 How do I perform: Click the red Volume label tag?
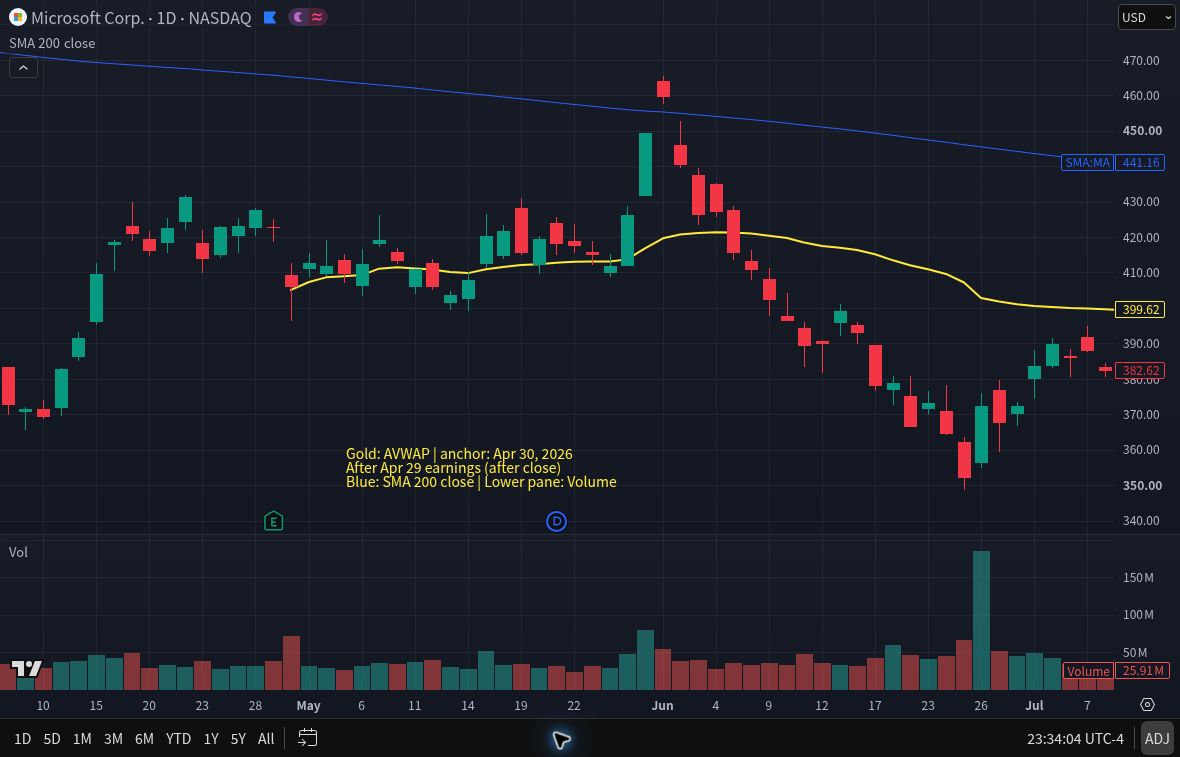[x=1087, y=670]
